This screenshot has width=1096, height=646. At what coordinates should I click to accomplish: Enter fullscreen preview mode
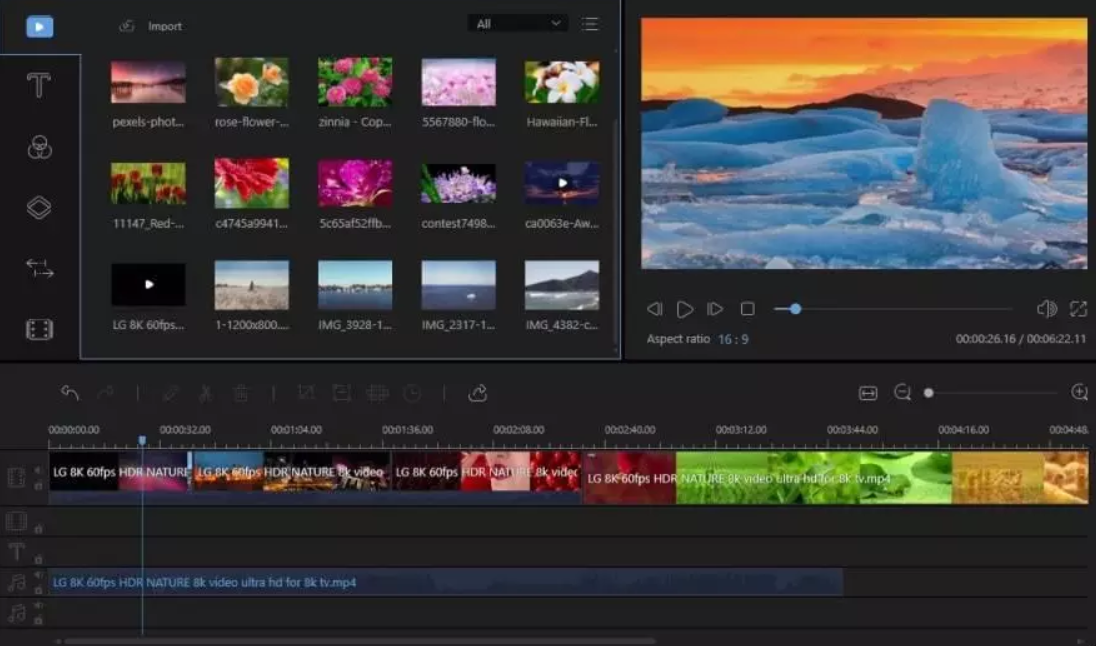click(x=1078, y=309)
